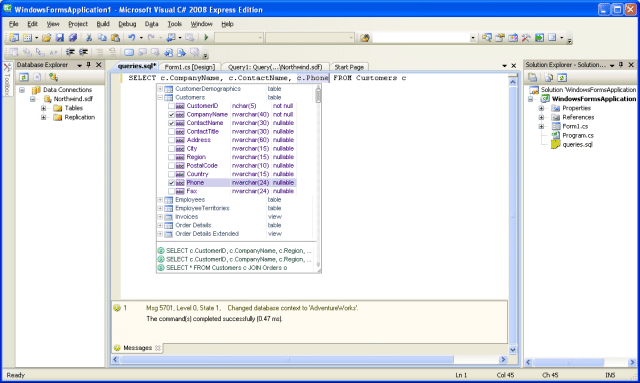Expand the References node in Solution Explorer
640x383 pixels.
coord(541,118)
